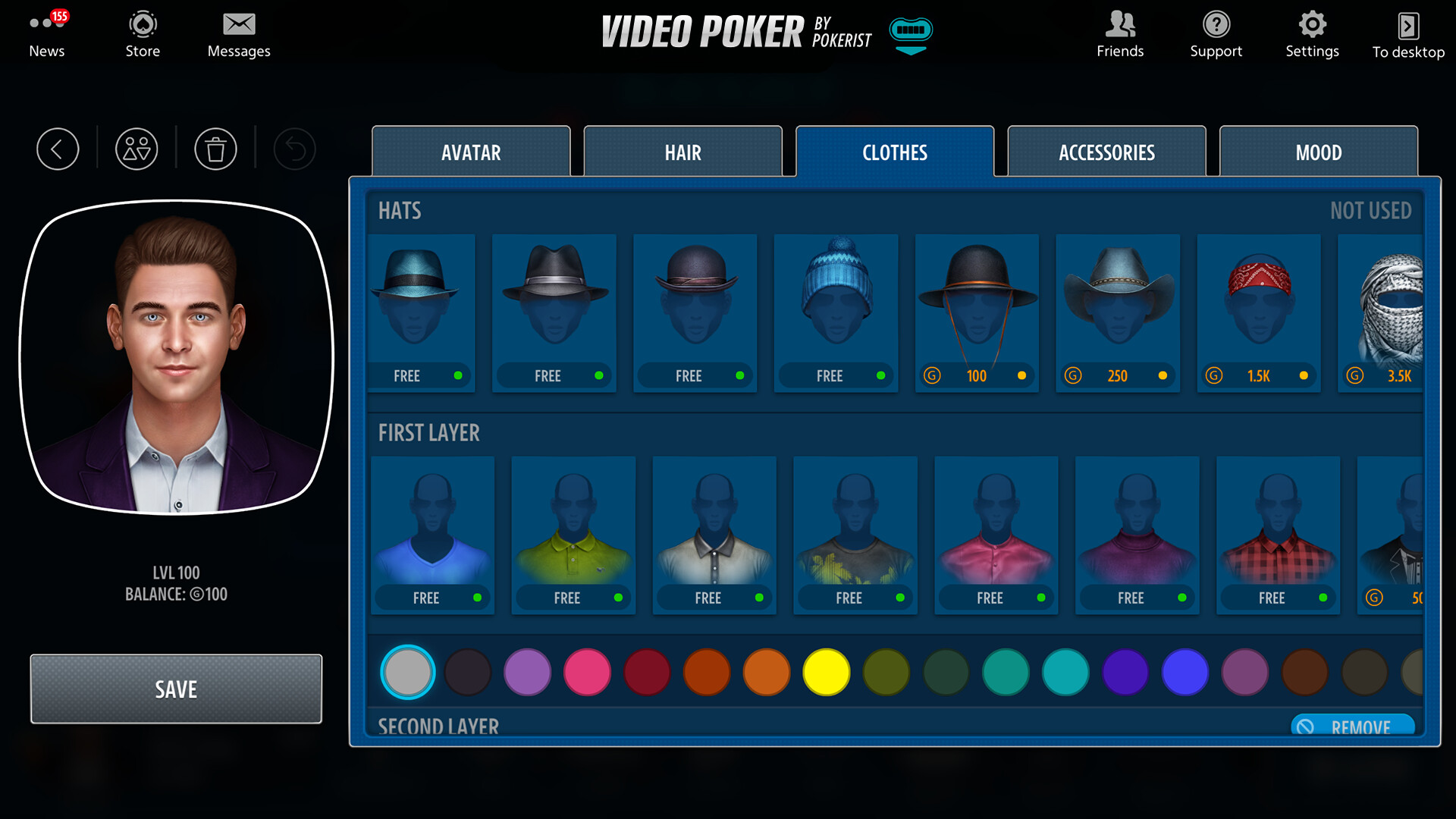The image size is (1456, 819).
Task: Click the trash delete avatar icon
Action: pos(215,149)
